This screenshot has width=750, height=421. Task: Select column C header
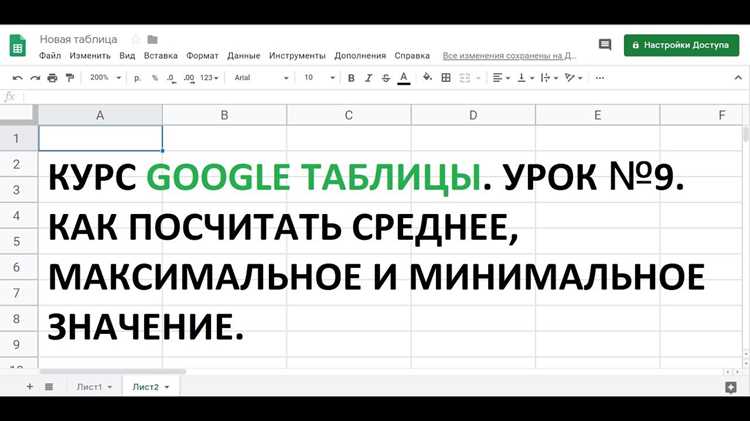coord(349,115)
